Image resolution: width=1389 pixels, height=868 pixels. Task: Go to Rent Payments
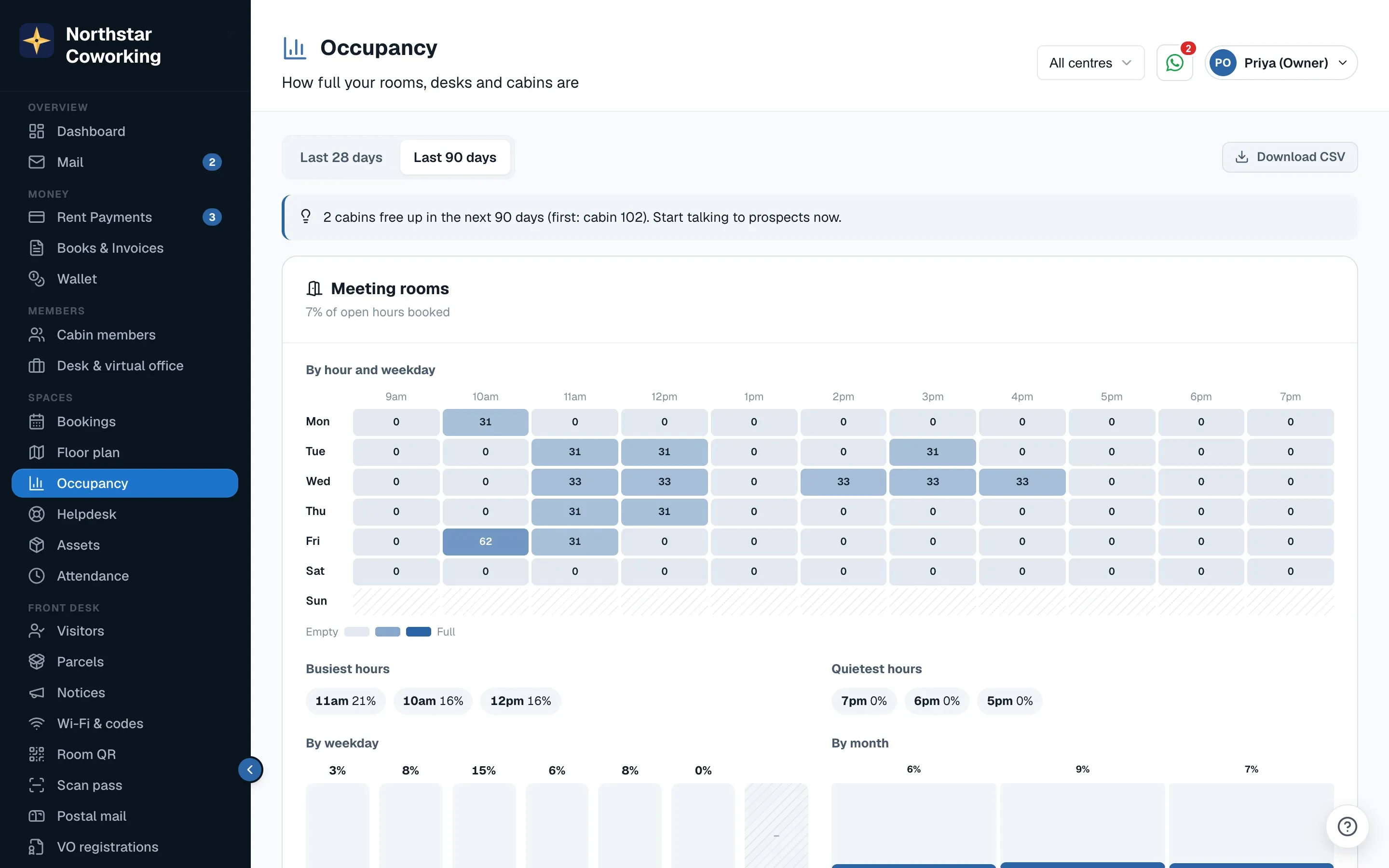tap(124, 217)
